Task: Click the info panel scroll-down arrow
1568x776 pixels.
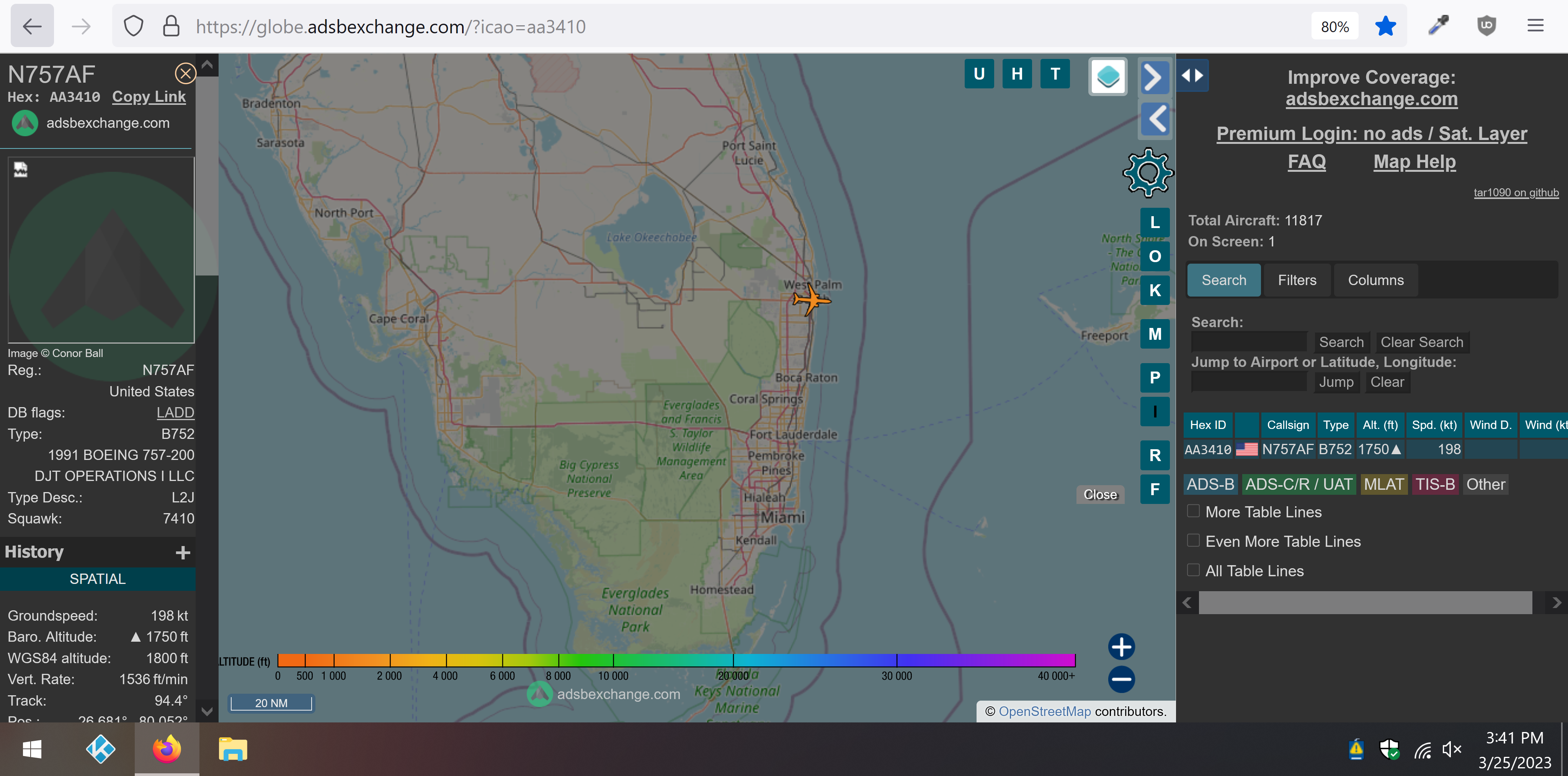Action: point(207,711)
